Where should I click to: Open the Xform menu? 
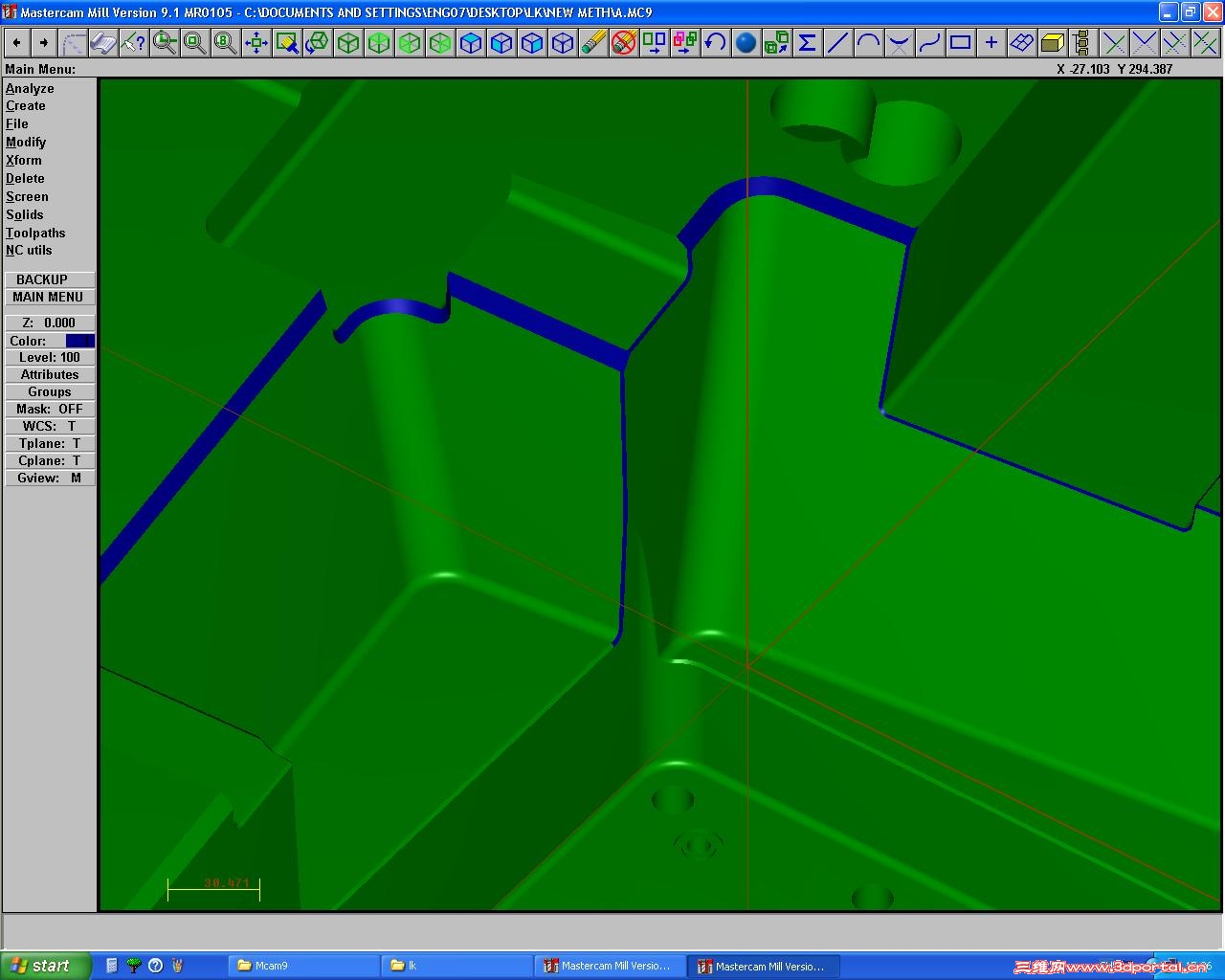(x=24, y=161)
